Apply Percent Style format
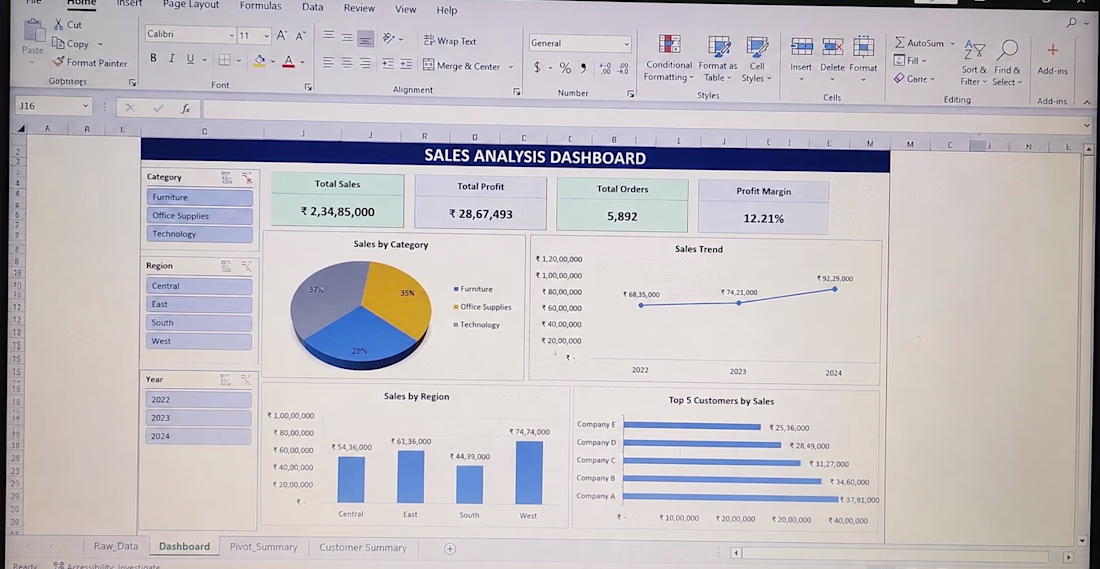Screen dimensions: 1100x569 (565, 68)
